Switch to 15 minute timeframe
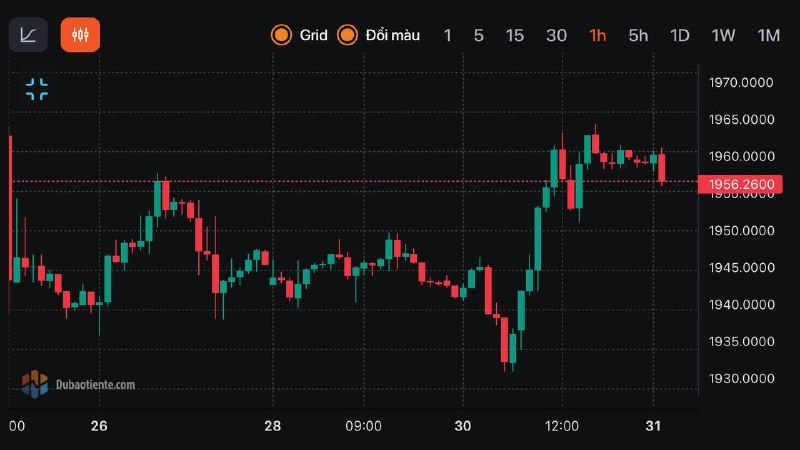The width and height of the screenshot is (800, 450). pos(514,35)
